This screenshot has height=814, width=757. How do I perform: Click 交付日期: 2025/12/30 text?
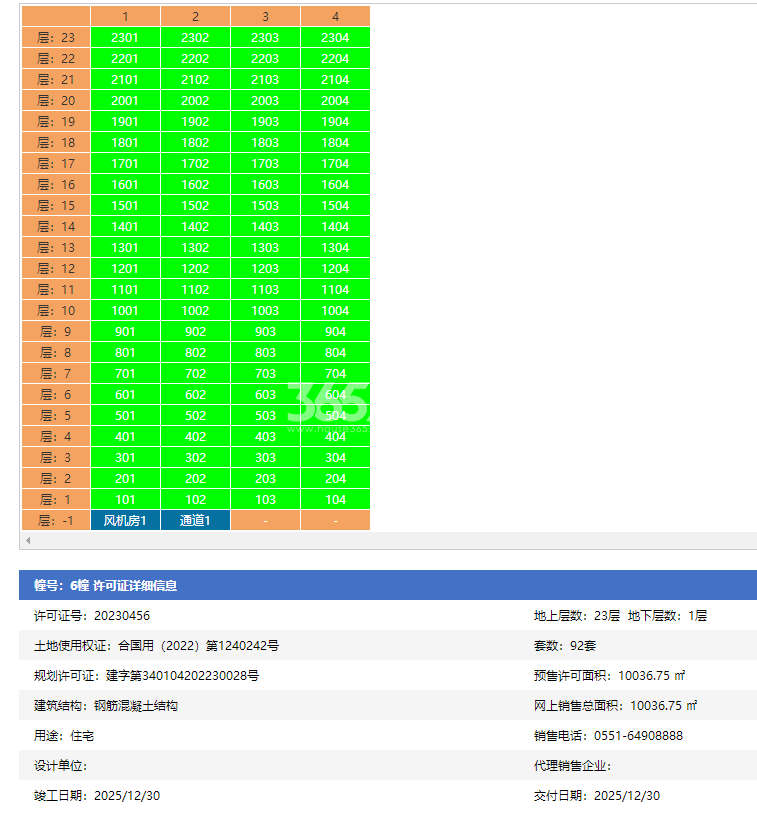[597, 796]
